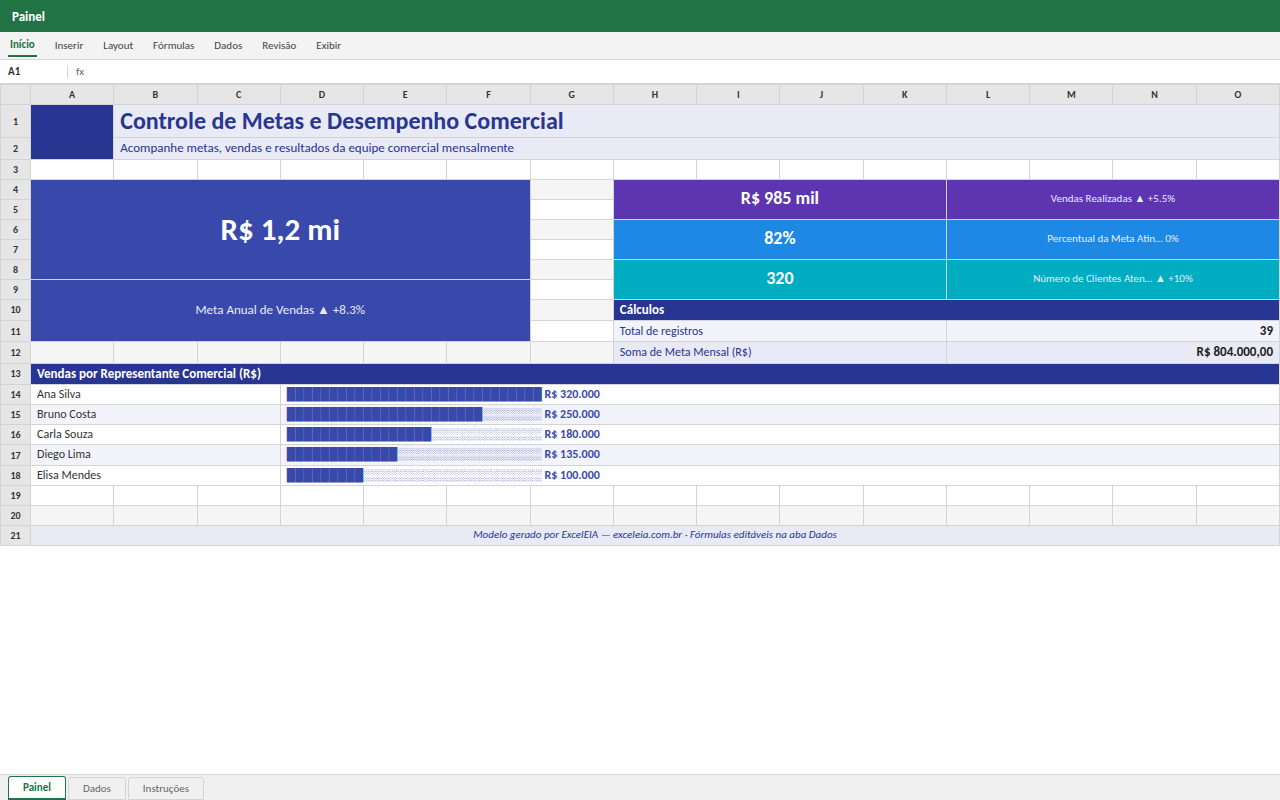Open the Fórmulas tab
Image resolution: width=1280 pixels, height=800 pixels.
(x=173, y=46)
